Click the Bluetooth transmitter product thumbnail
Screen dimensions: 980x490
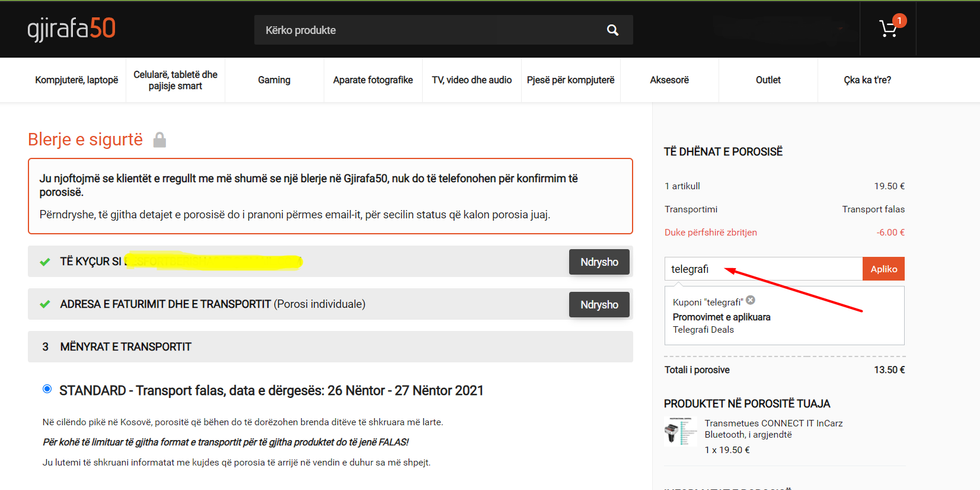(x=681, y=433)
